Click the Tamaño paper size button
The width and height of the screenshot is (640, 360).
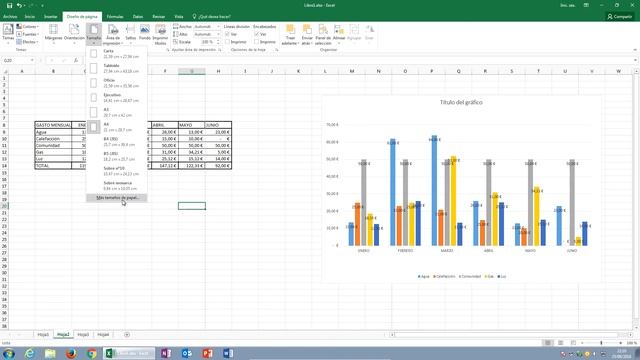coord(94,34)
